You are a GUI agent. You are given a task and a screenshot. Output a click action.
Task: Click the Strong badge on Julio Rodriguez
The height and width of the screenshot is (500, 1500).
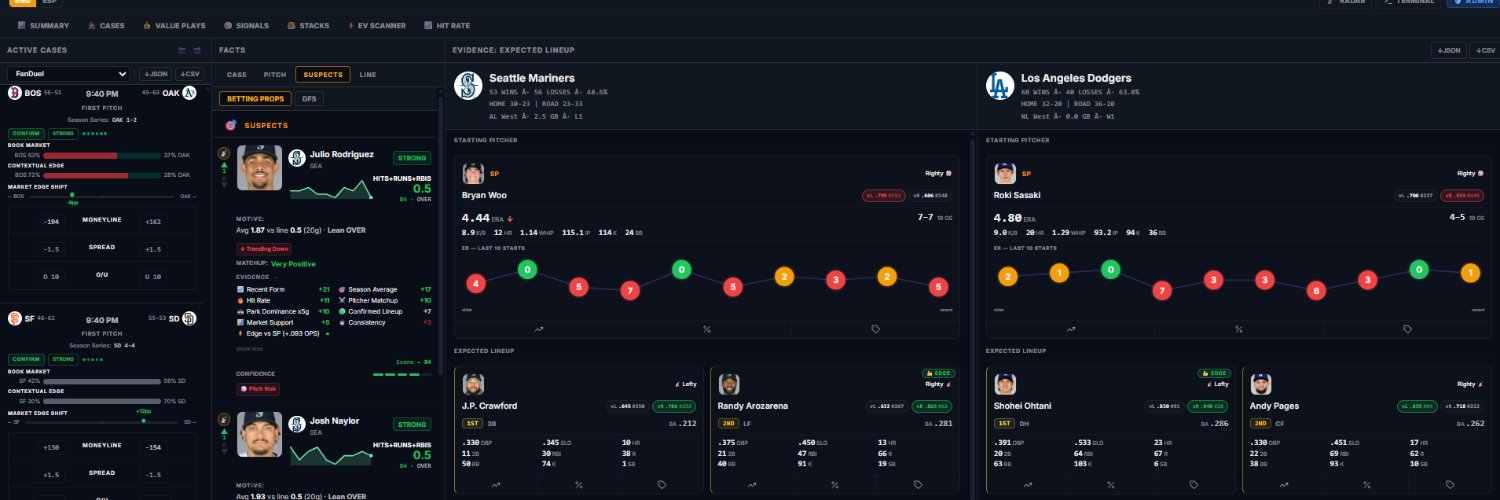412,157
